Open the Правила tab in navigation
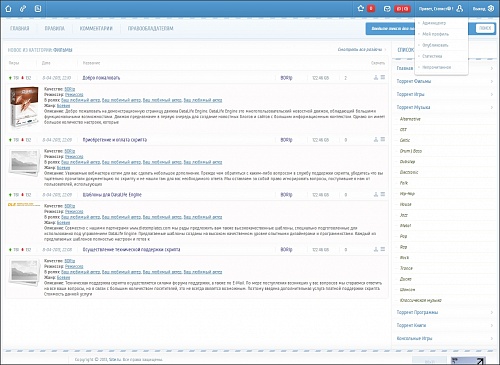The height and width of the screenshot is (365, 500). click(55, 29)
